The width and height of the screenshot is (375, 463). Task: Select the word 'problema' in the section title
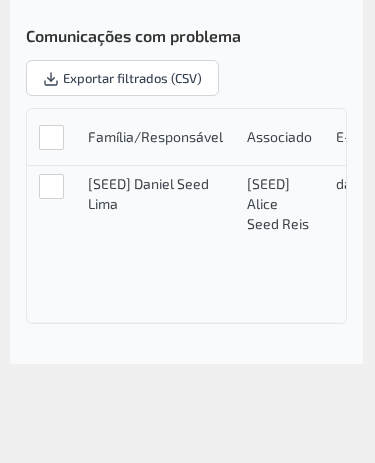click(205, 37)
